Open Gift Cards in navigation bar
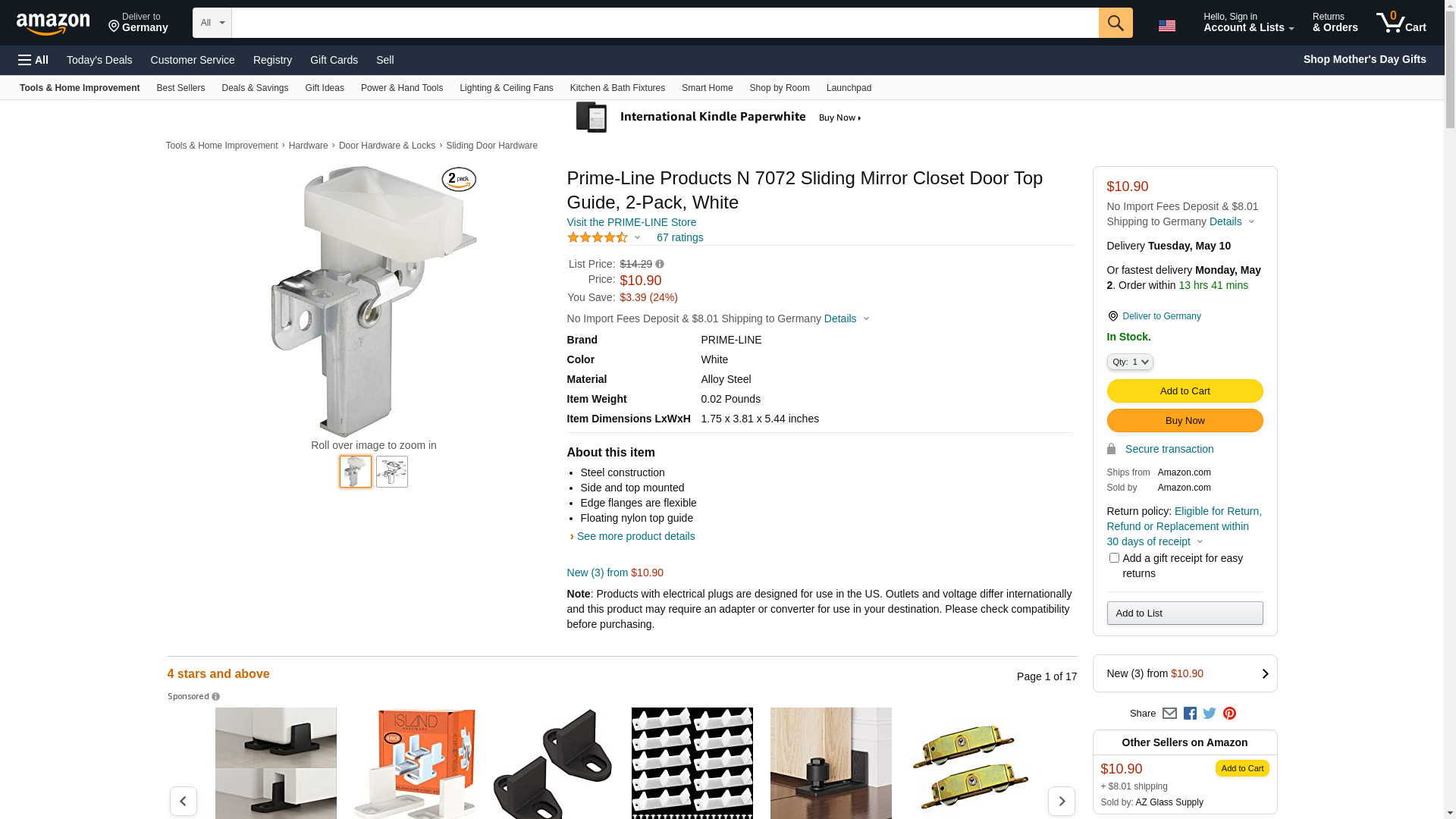 (334, 60)
